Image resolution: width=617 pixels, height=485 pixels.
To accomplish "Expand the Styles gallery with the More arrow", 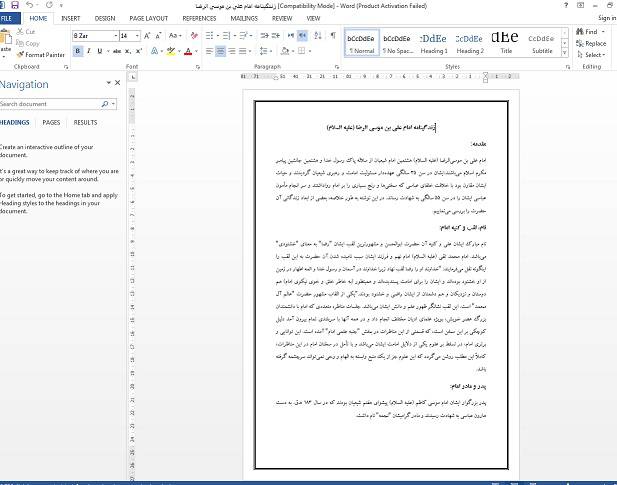I will 565,53.
